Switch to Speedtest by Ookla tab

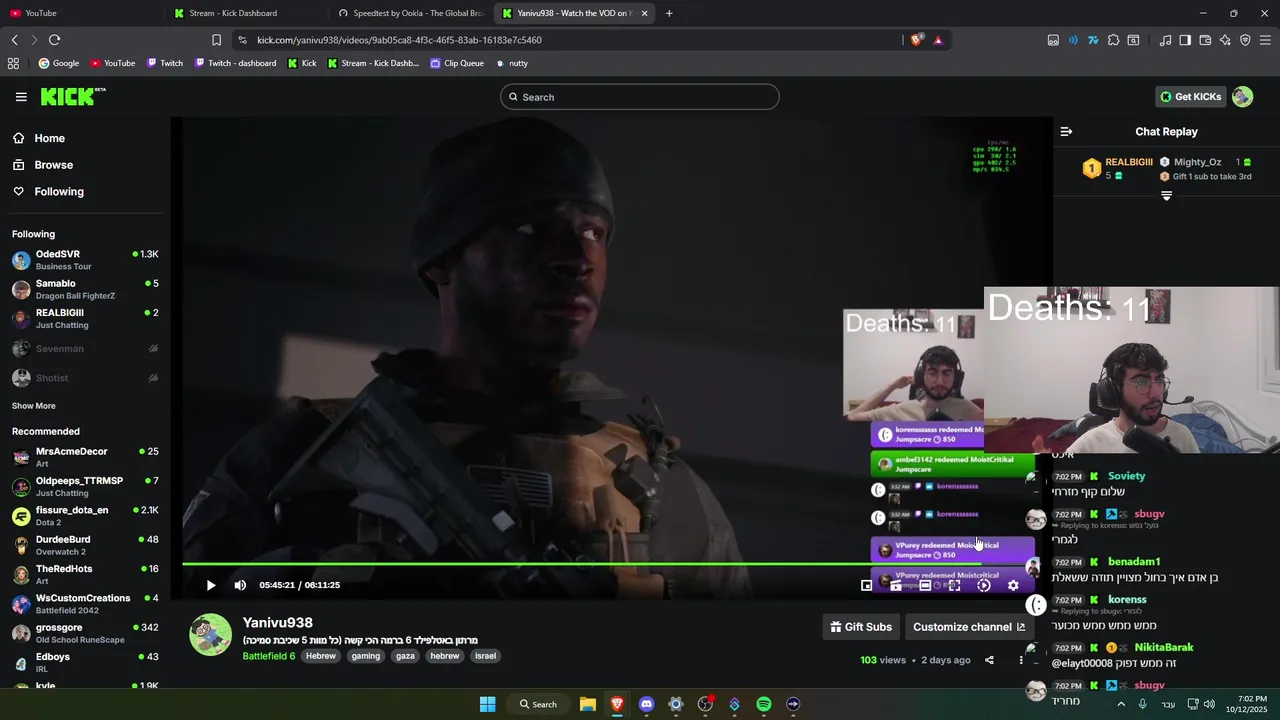point(411,13)
